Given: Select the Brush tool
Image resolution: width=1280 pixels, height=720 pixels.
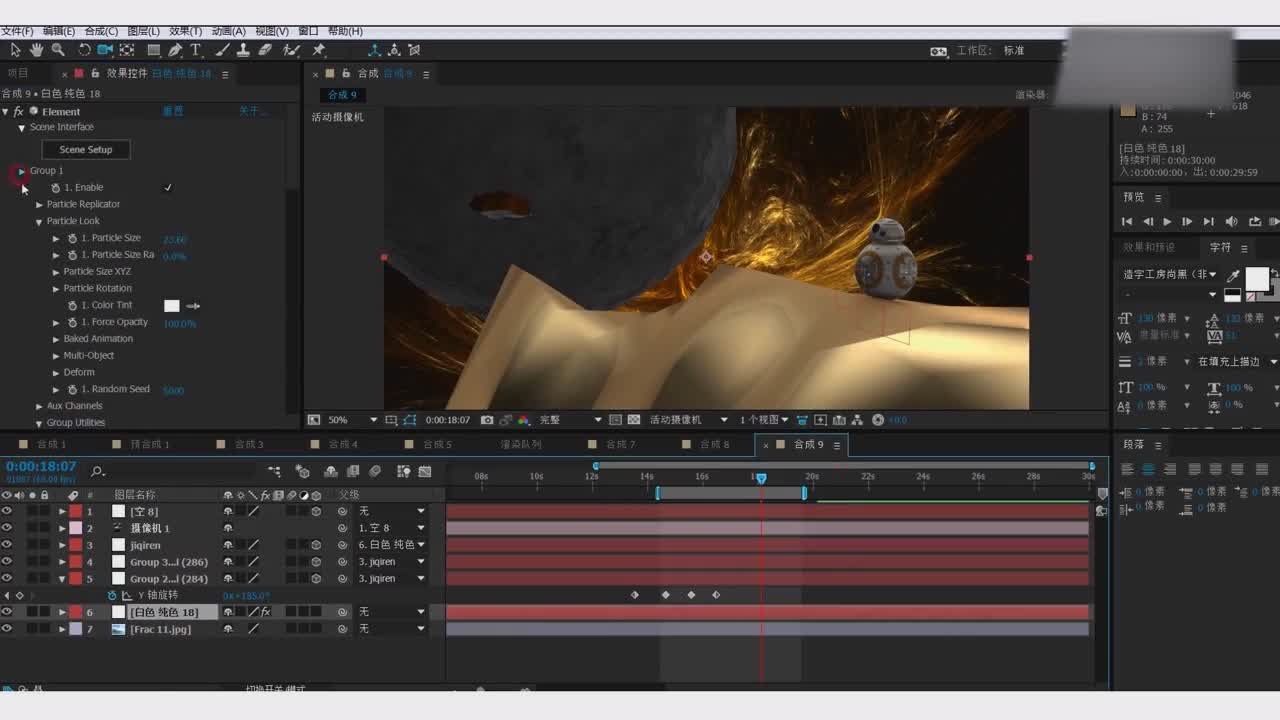Looking at the screenshot, I should coord(221,50).
